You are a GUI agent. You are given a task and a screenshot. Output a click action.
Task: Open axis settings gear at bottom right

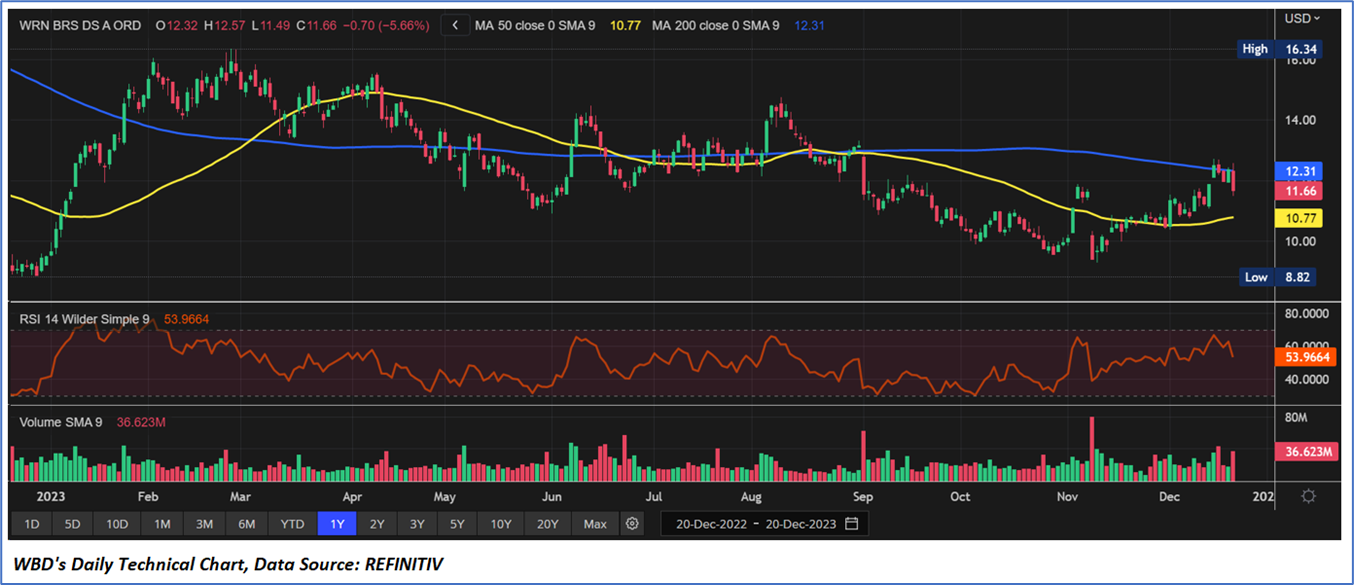[1308, 496]
